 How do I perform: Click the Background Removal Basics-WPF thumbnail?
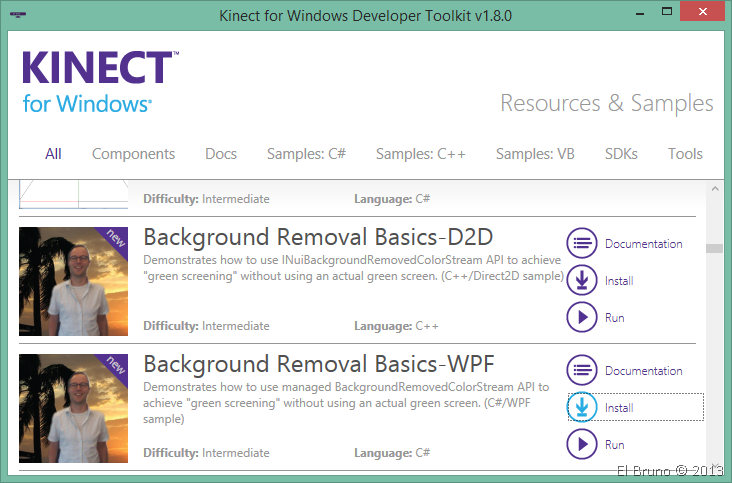(x=73, y=408)
